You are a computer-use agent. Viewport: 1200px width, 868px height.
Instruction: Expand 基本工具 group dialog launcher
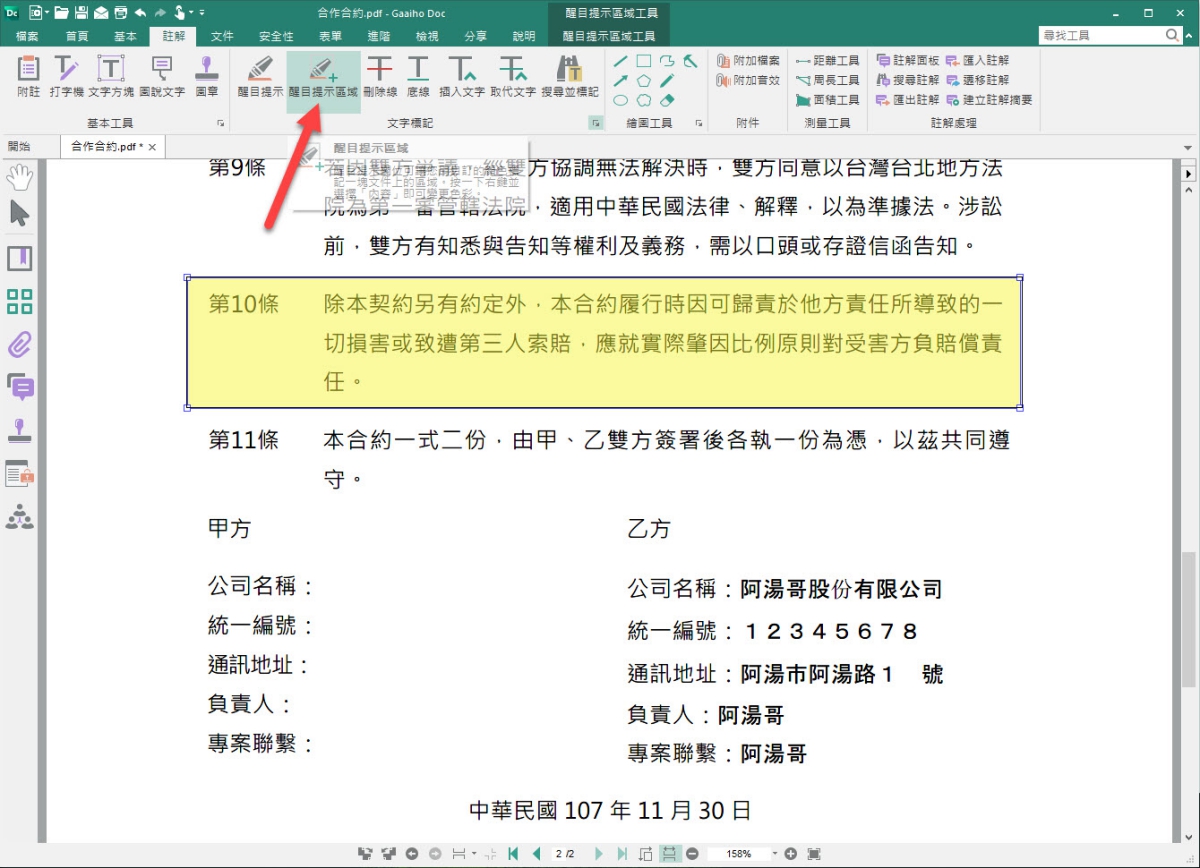click(220, 123)
